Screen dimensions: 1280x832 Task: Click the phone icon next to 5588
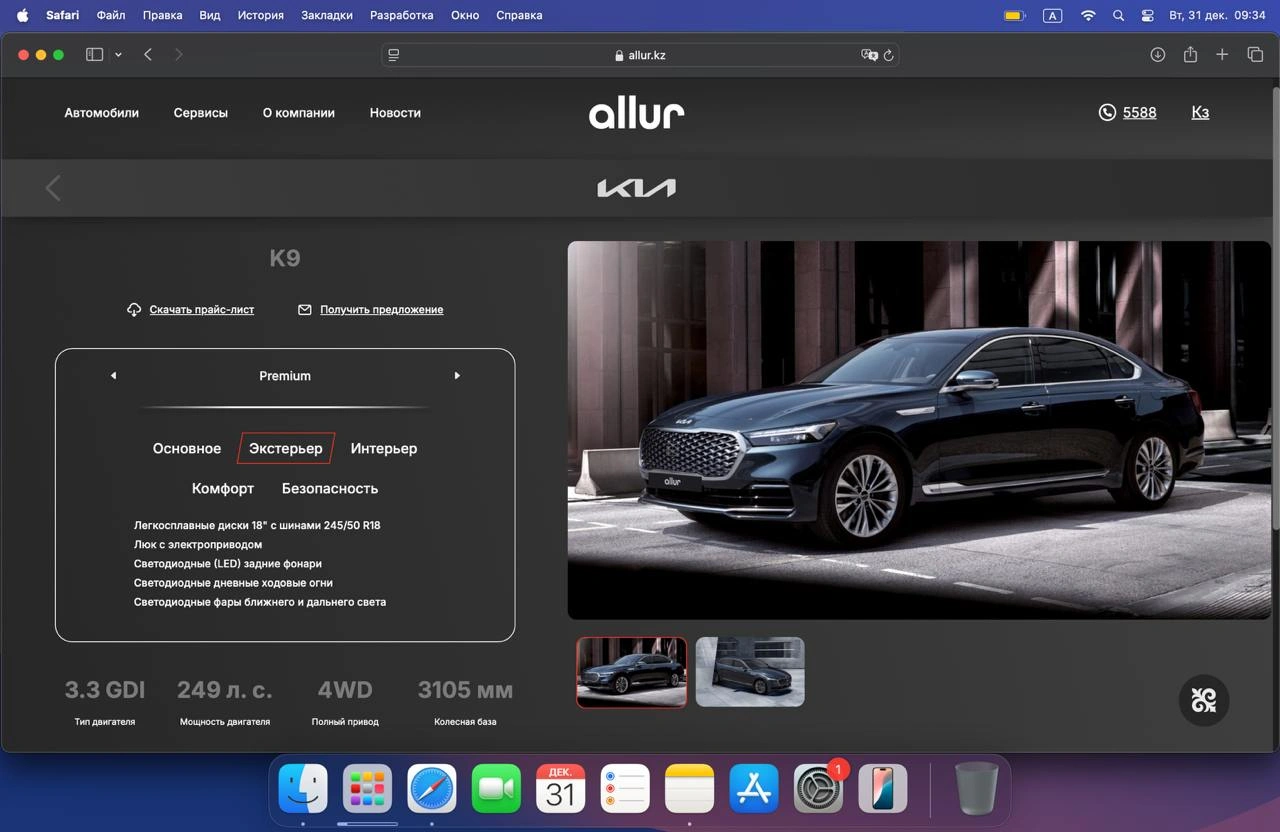1107,113
